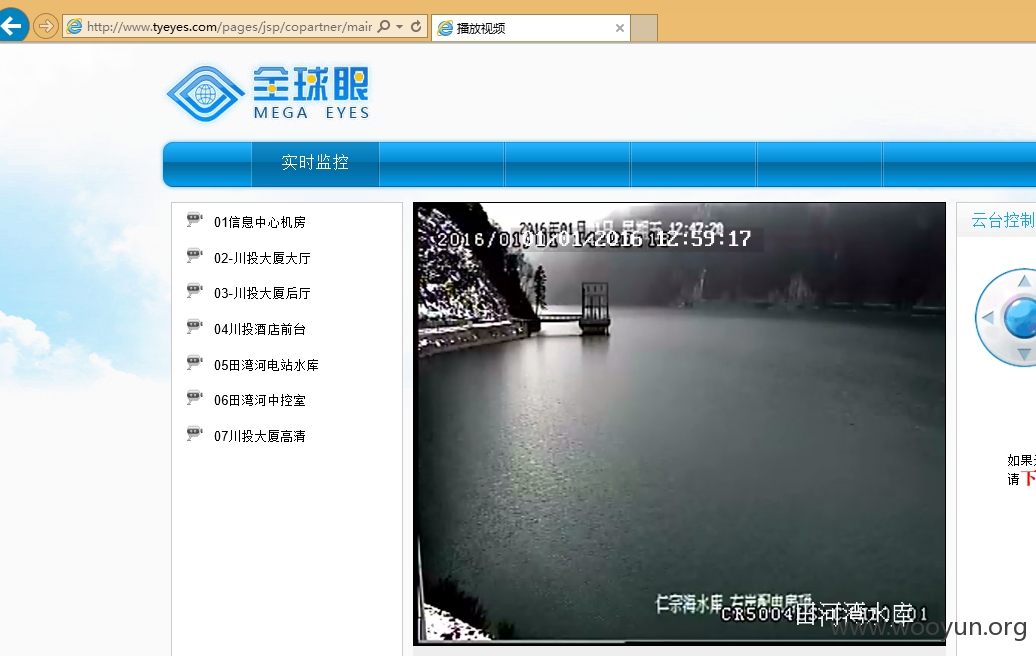Click camera icon beside 04川投酒店前台
The width and height of the screenshot is (1036, 656).
click(x=194, y=327)
